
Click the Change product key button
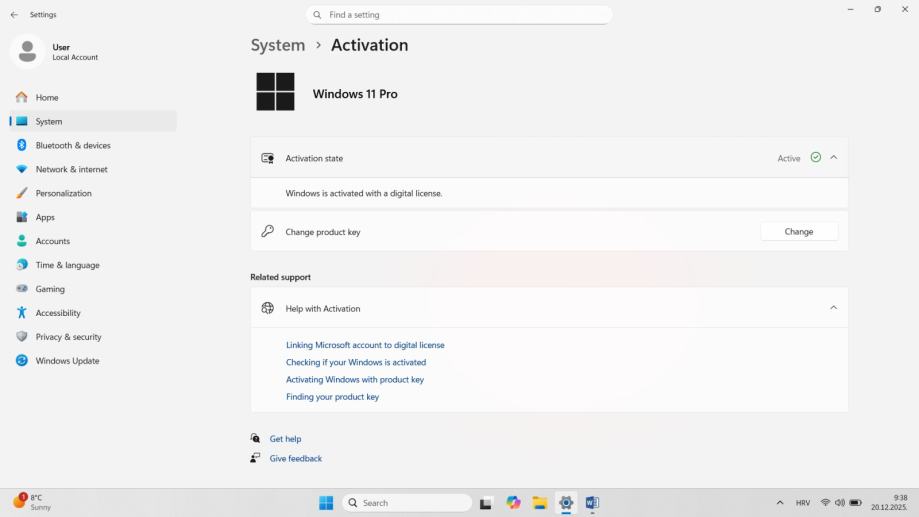(x=798, y=232)
